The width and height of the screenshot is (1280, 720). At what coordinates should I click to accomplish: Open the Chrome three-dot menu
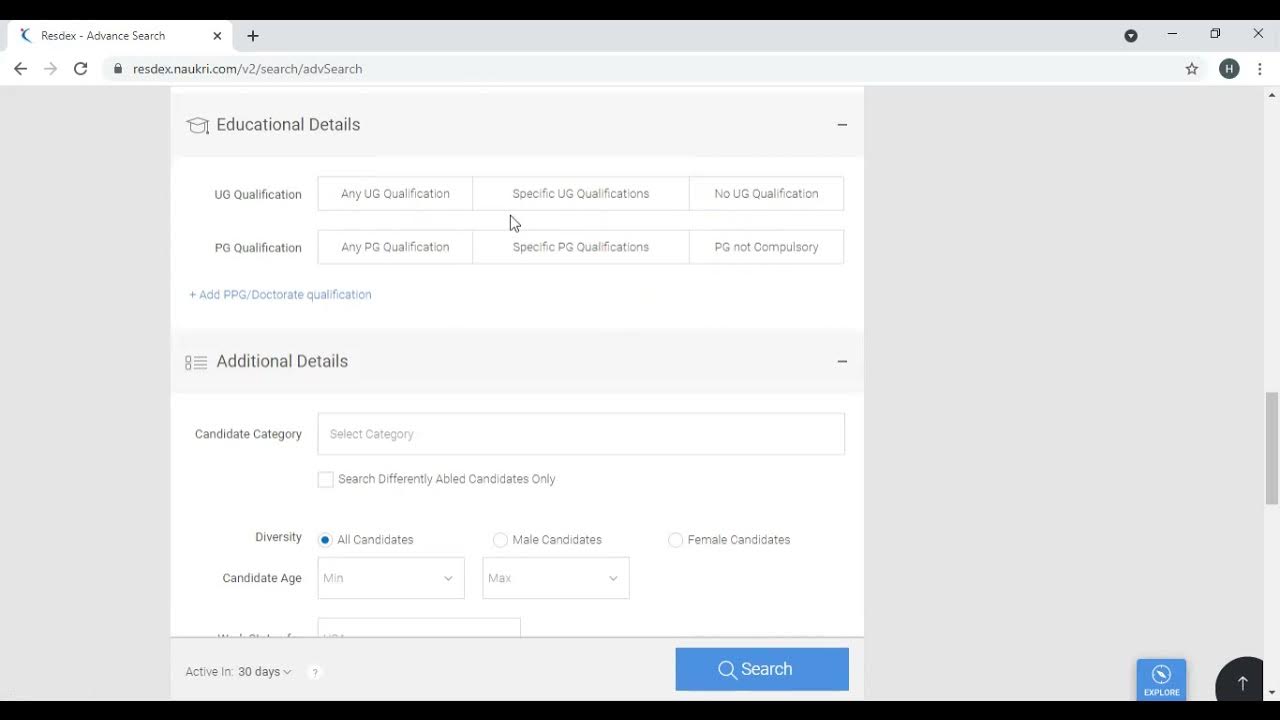[1260, 69]
